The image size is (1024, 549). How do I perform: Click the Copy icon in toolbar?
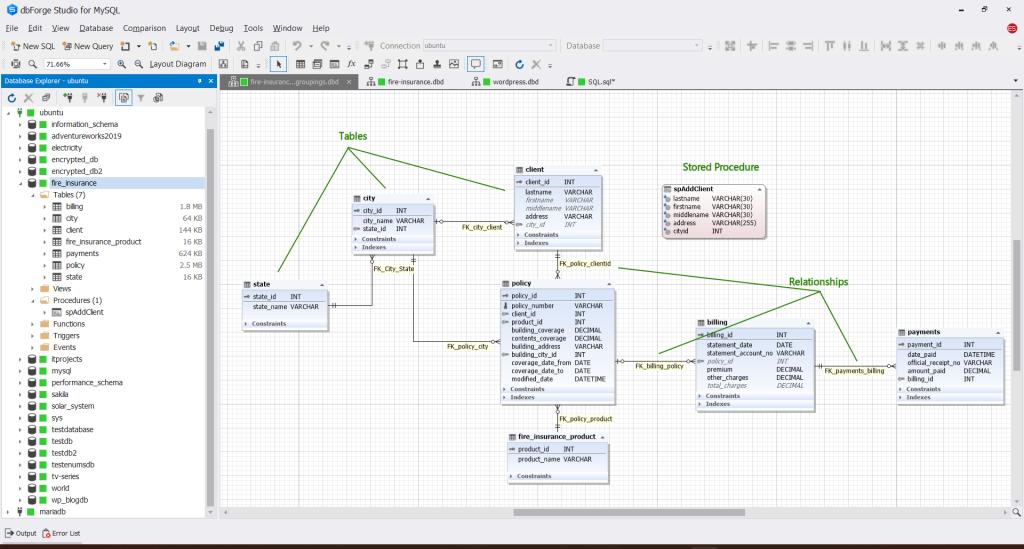click(x=258, y=46)
